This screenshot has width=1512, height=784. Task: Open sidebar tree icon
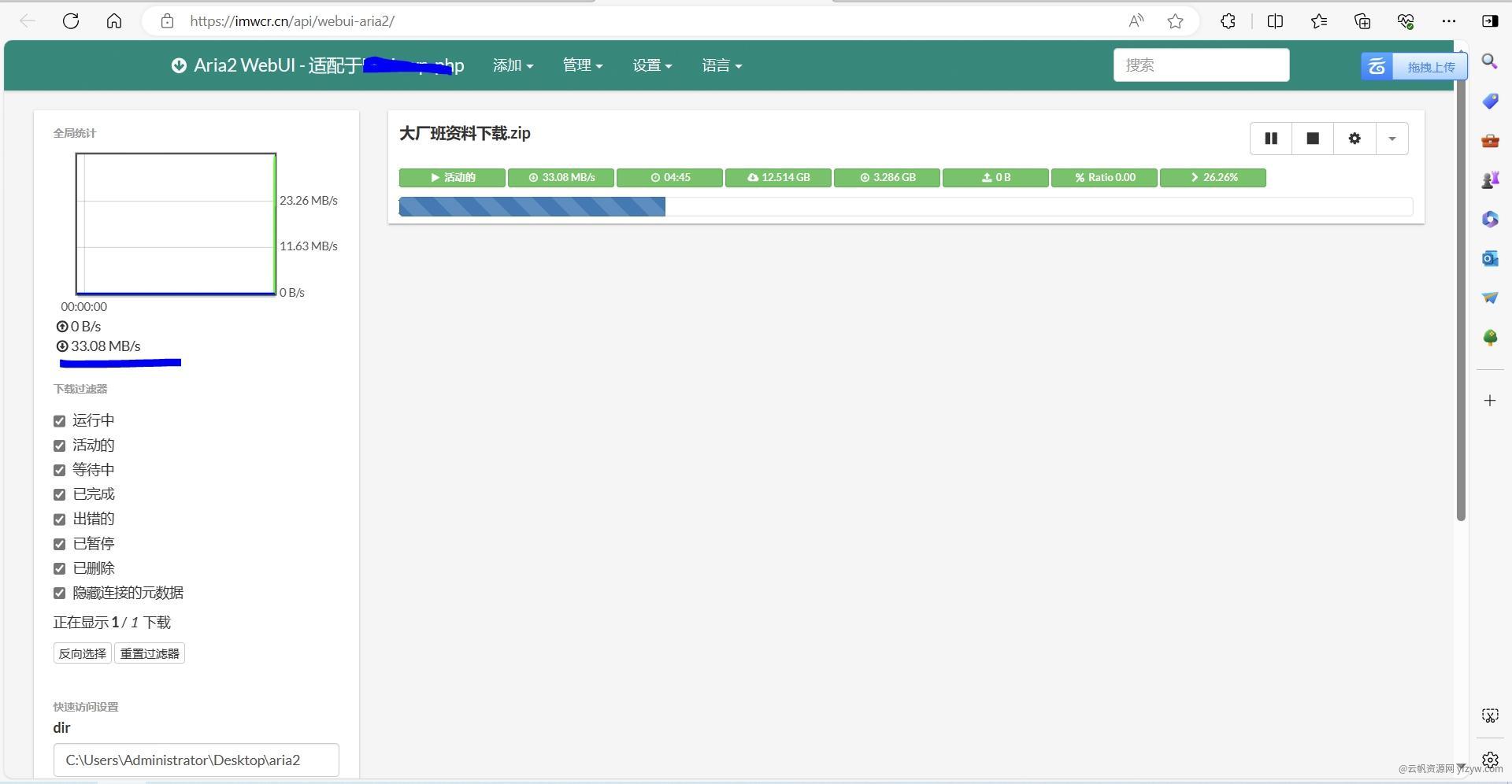[x=1490, y=337]
